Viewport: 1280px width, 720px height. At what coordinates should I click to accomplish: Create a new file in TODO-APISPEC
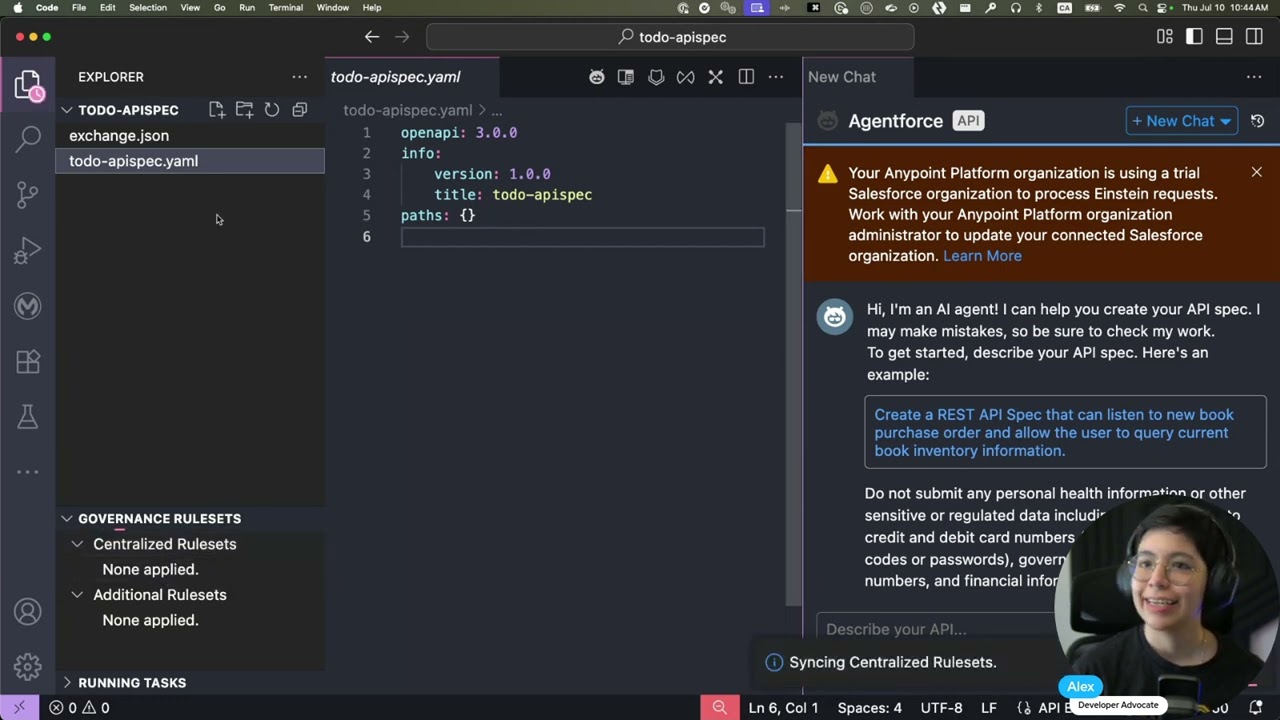[x=217, y=110]
